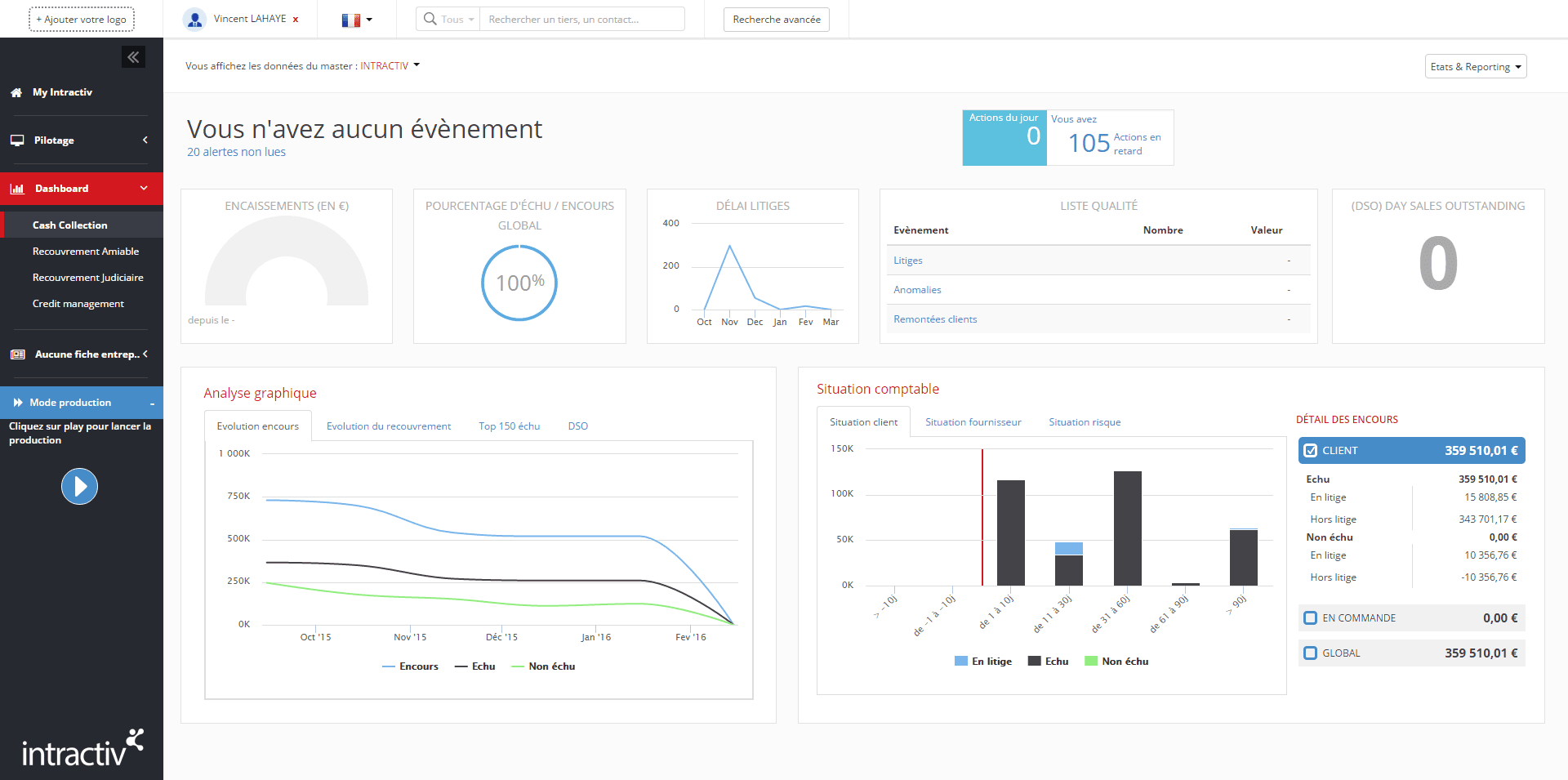Remove user with red X icon

tap(296, 20)
